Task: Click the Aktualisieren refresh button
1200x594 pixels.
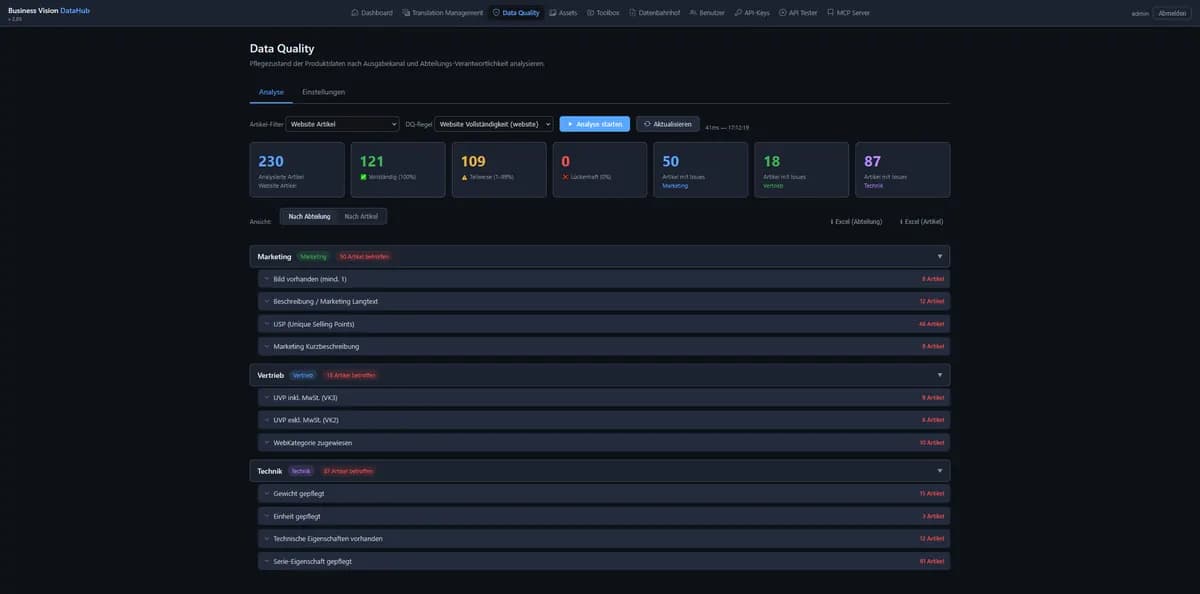Action: point(668,124)
